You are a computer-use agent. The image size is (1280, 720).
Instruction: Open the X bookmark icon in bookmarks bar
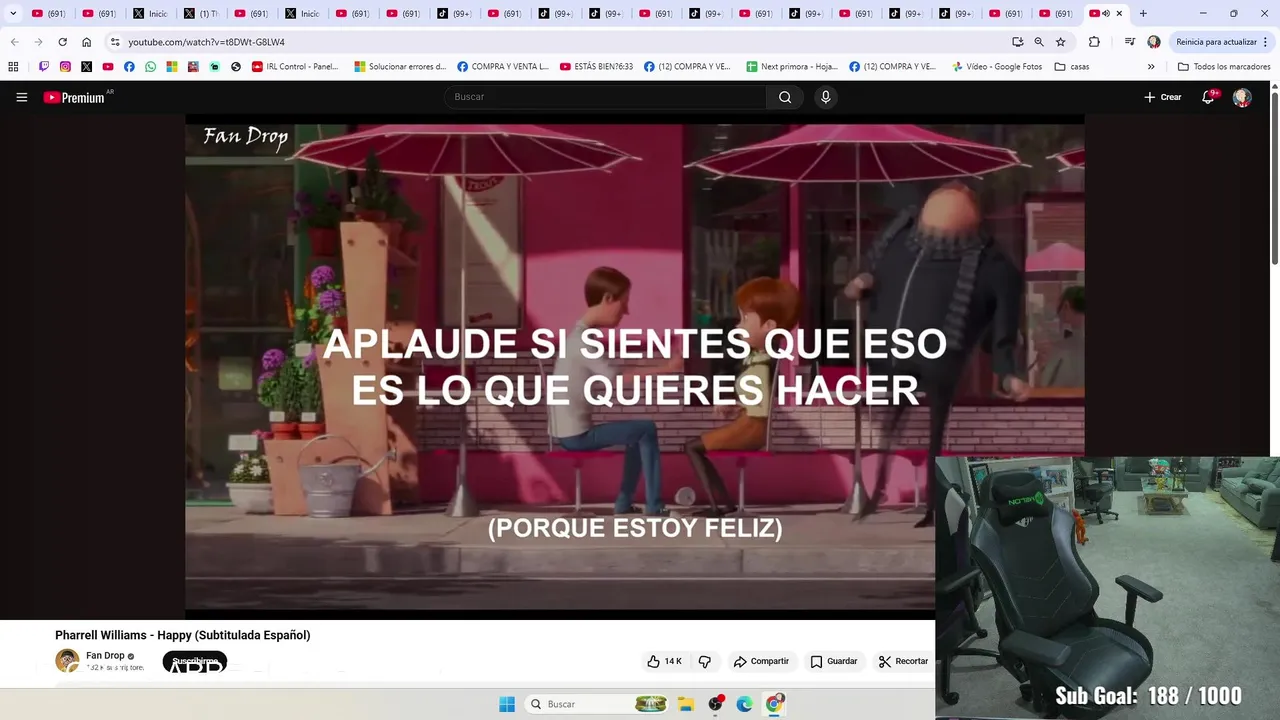[x=86, y=67]
